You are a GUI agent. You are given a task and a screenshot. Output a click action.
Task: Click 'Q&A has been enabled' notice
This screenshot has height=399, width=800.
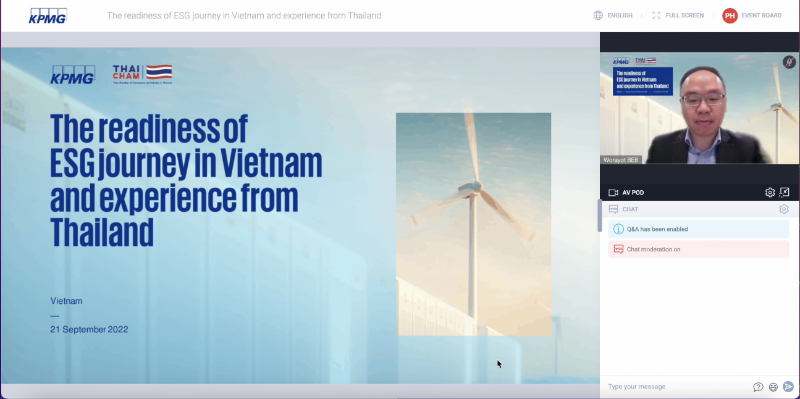coord(698,229)
